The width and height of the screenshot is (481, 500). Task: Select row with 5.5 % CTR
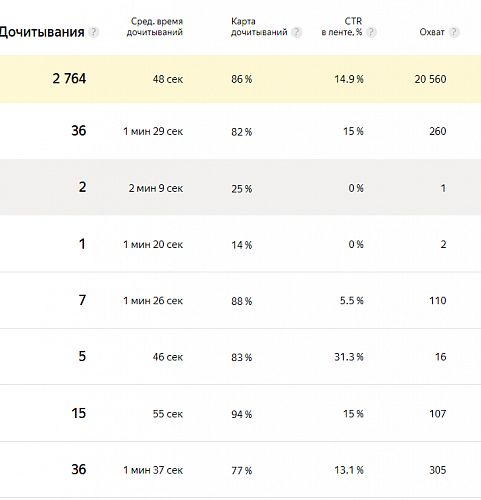click(x=240, y=300)
